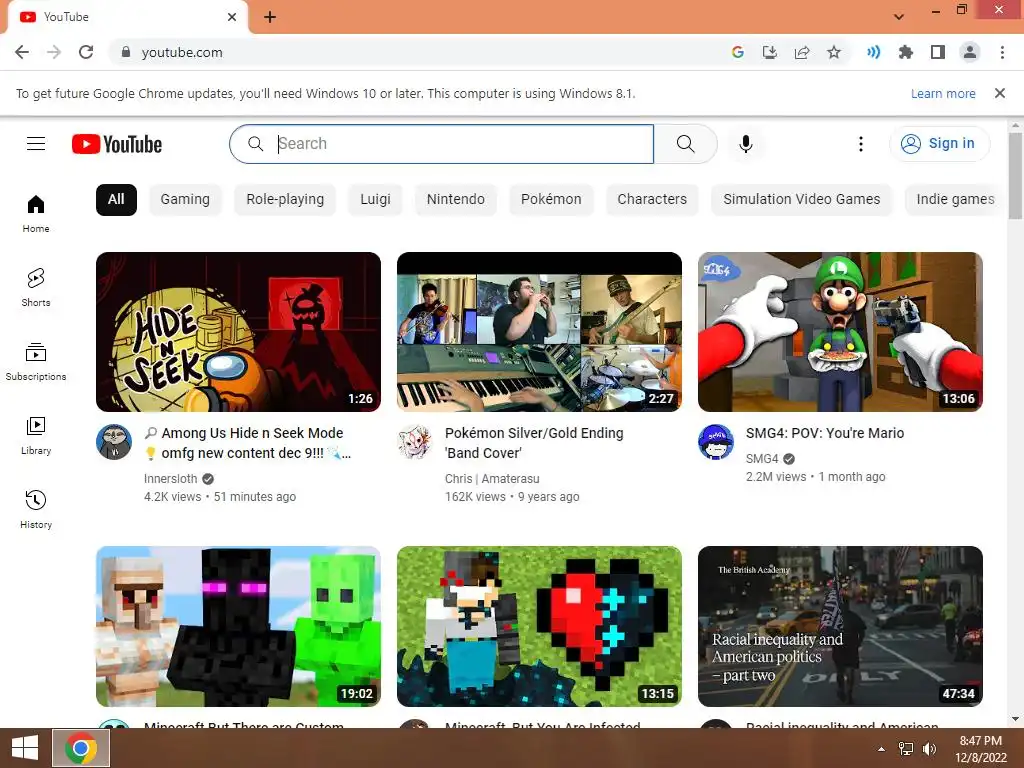Open the YouTube hamburger guide menu
The height and width of the screenshot is (768, 1024).
click(36, 143)
